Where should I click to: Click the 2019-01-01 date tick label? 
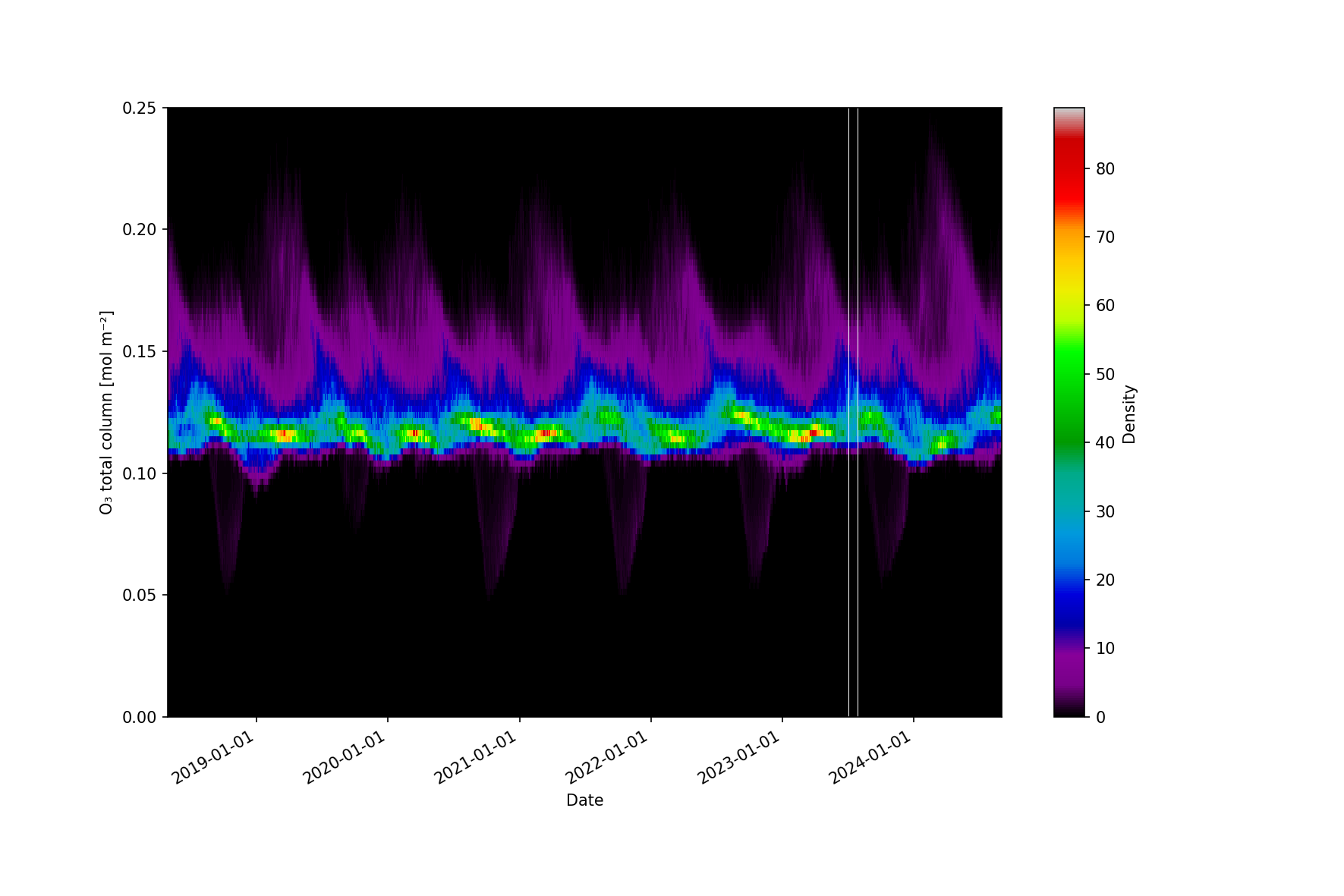coord(213,757)
